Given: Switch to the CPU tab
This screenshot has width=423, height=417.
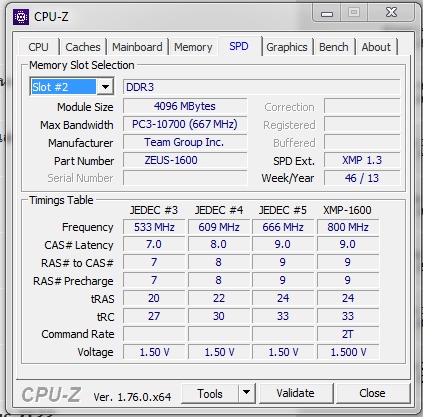Looking at the screenshot, I should tap(38, 47).
